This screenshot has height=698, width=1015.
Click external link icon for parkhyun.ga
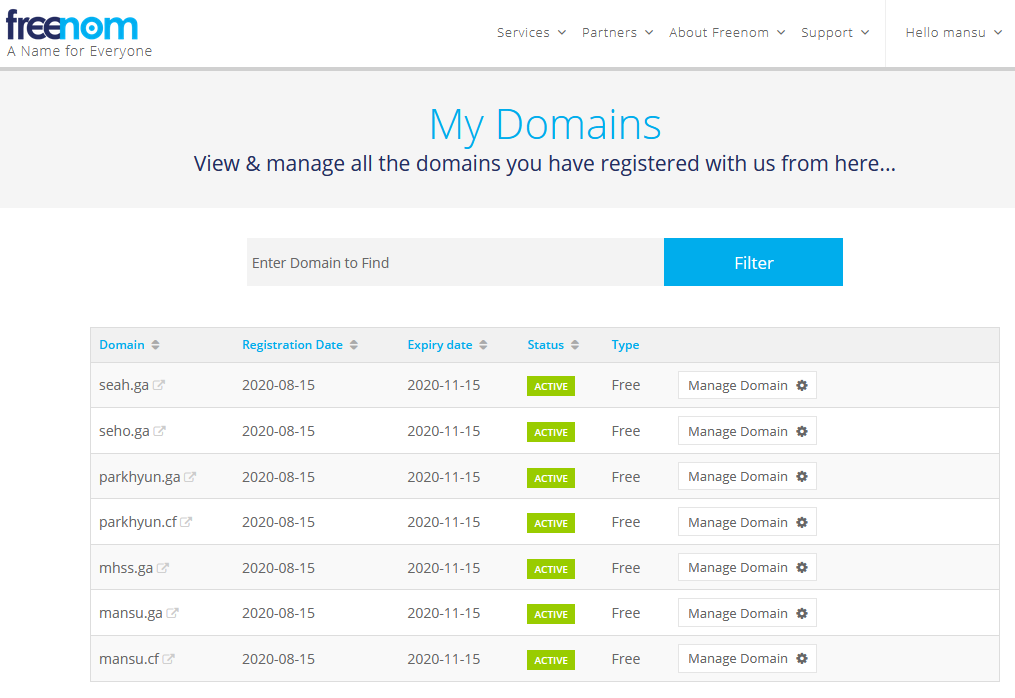pos(190,477)
